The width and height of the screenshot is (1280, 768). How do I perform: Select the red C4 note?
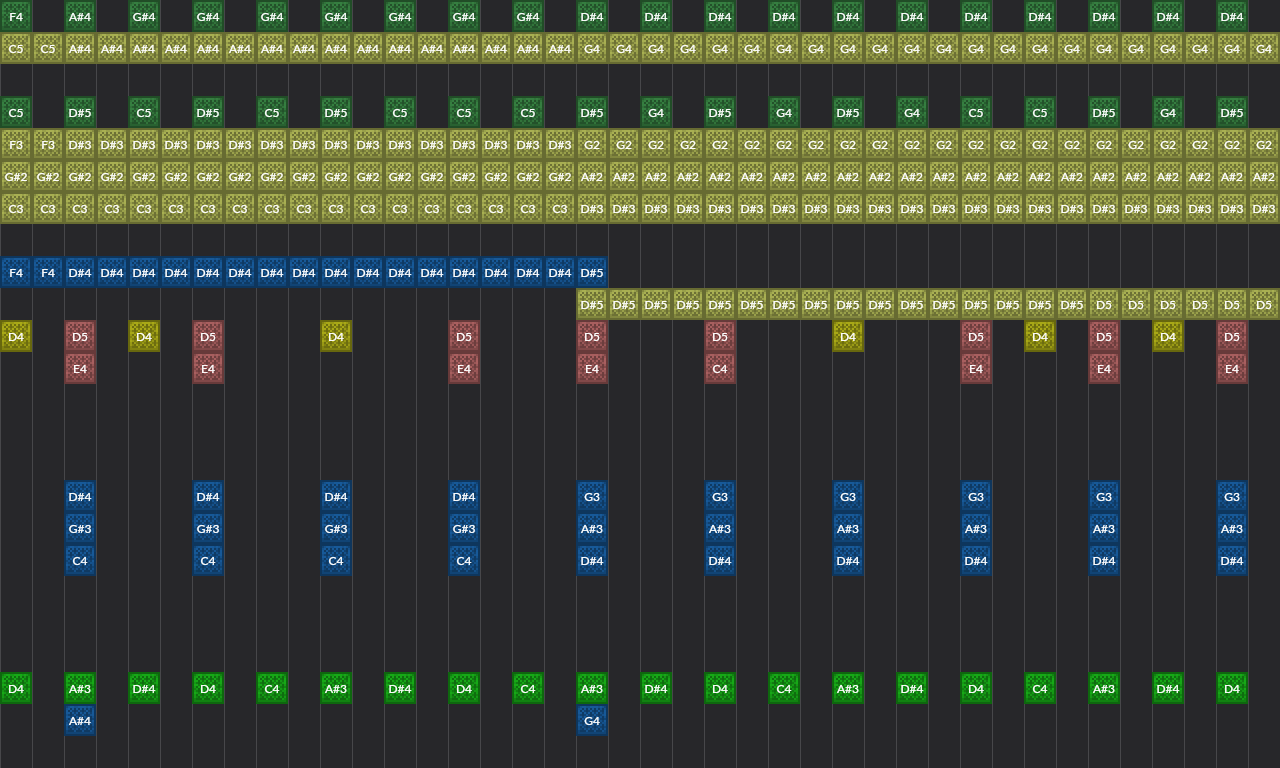pos(720,369)
